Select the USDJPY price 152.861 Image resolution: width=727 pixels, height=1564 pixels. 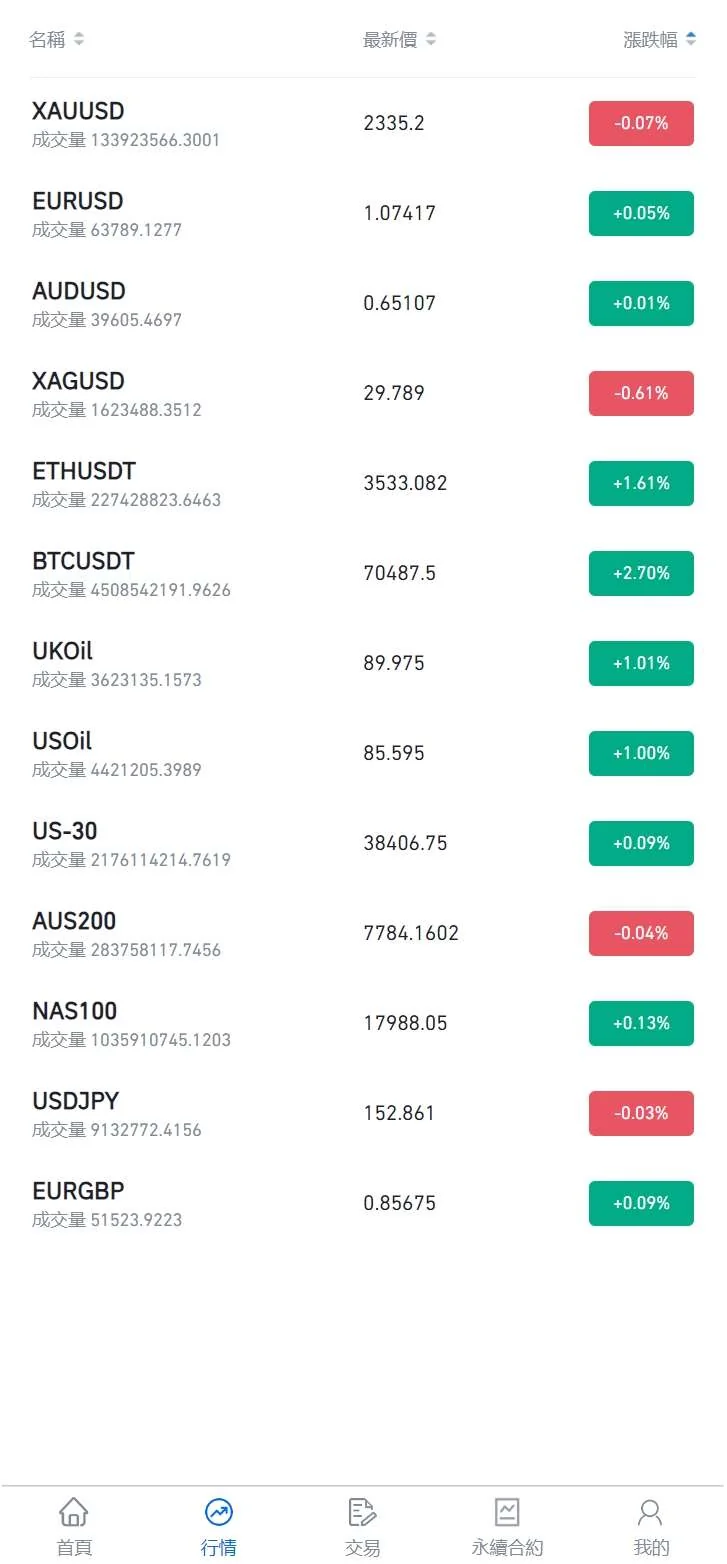click(399, 1113)
